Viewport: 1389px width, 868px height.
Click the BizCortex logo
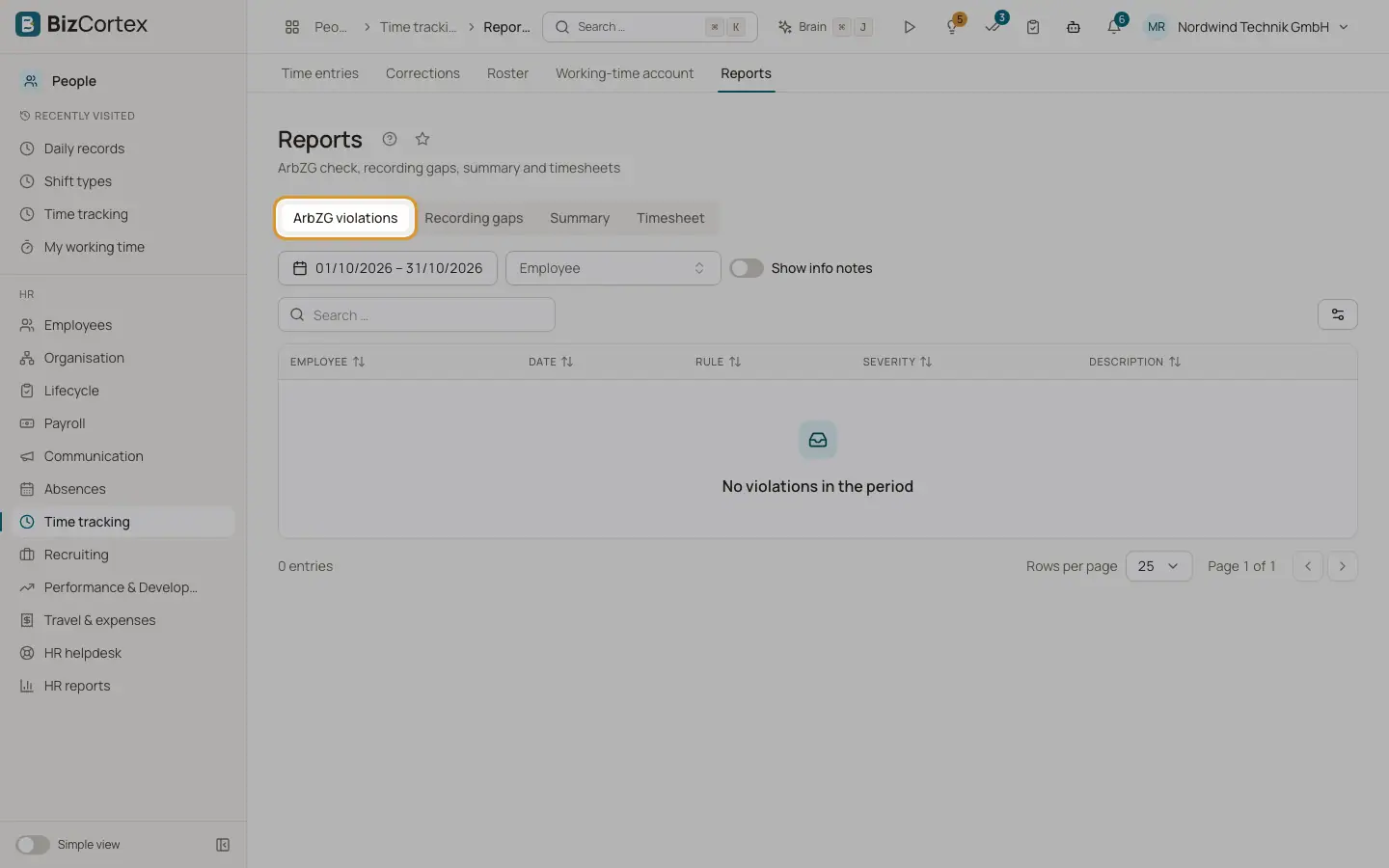82,24
